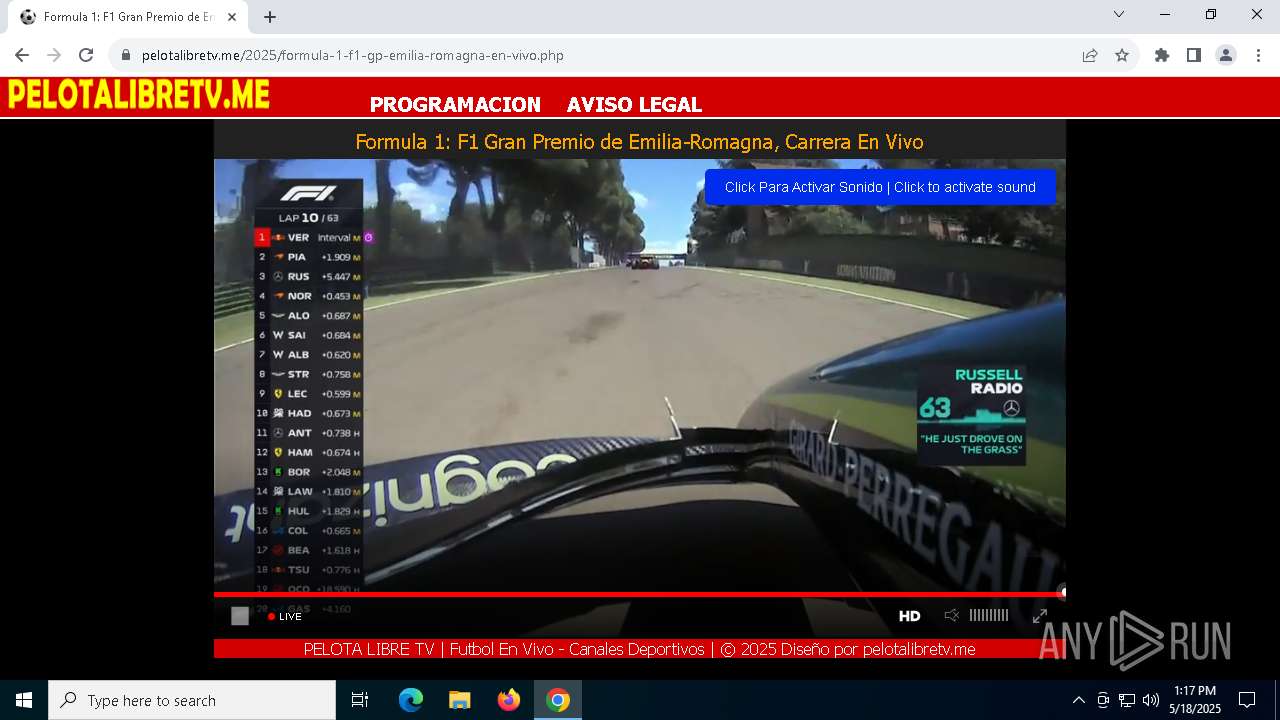The image size is (1280, 720).
Task: Toggle the browser side panel
Action: coord(1194,55)
